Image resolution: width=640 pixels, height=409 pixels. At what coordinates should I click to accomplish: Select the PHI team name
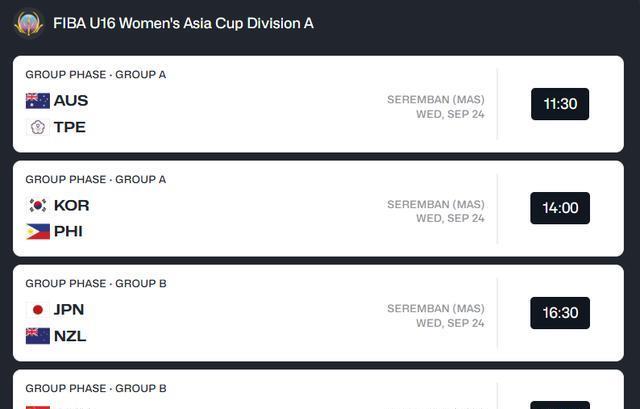click(x=68, y=231)
